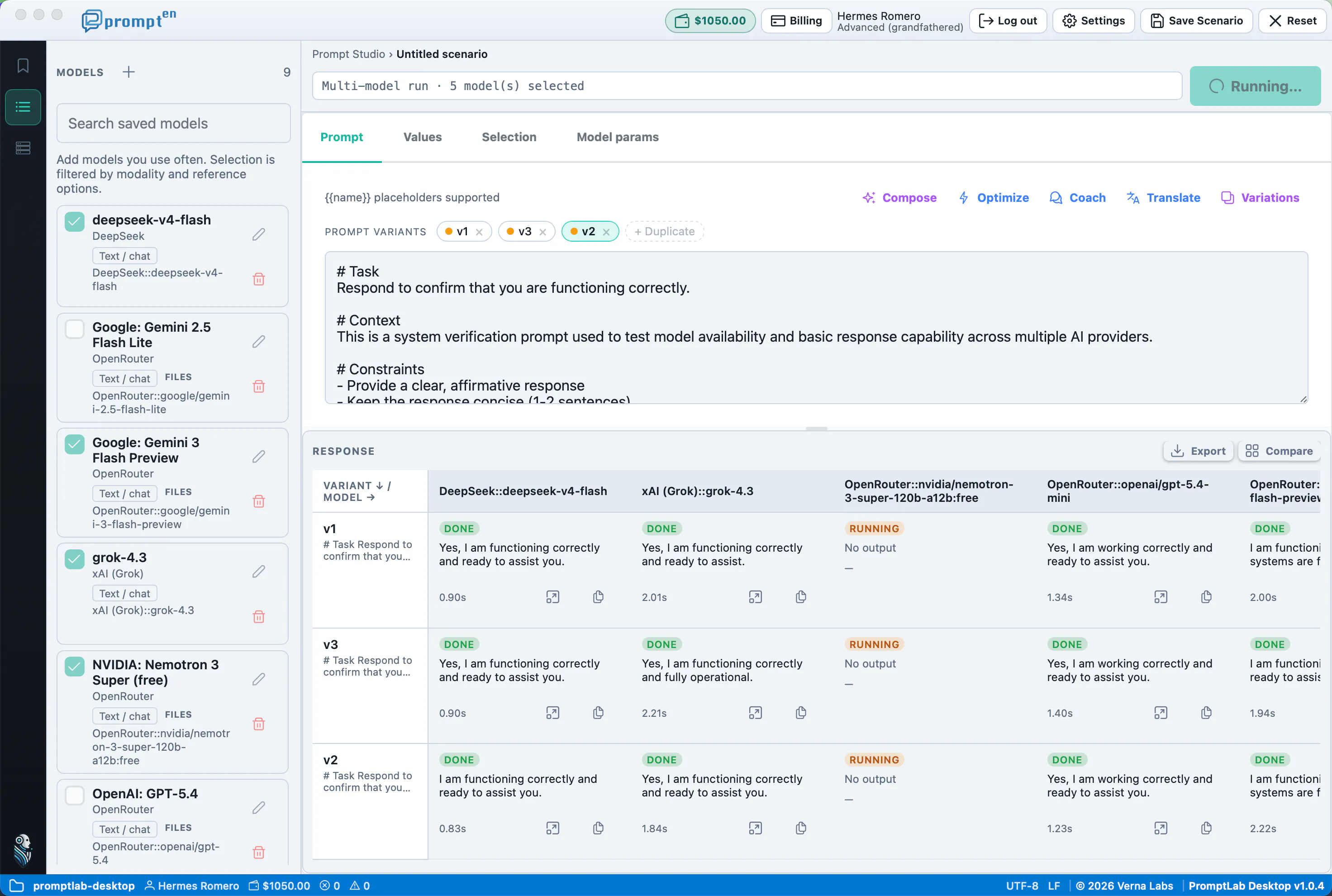Viewport: 1332px width, 896px height.
Task: Click the scenario name input field
Action: 747,86
